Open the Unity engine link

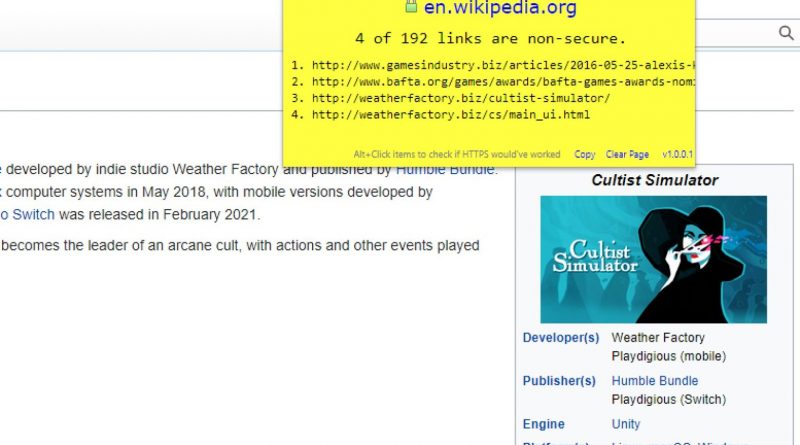coord(625,424)
